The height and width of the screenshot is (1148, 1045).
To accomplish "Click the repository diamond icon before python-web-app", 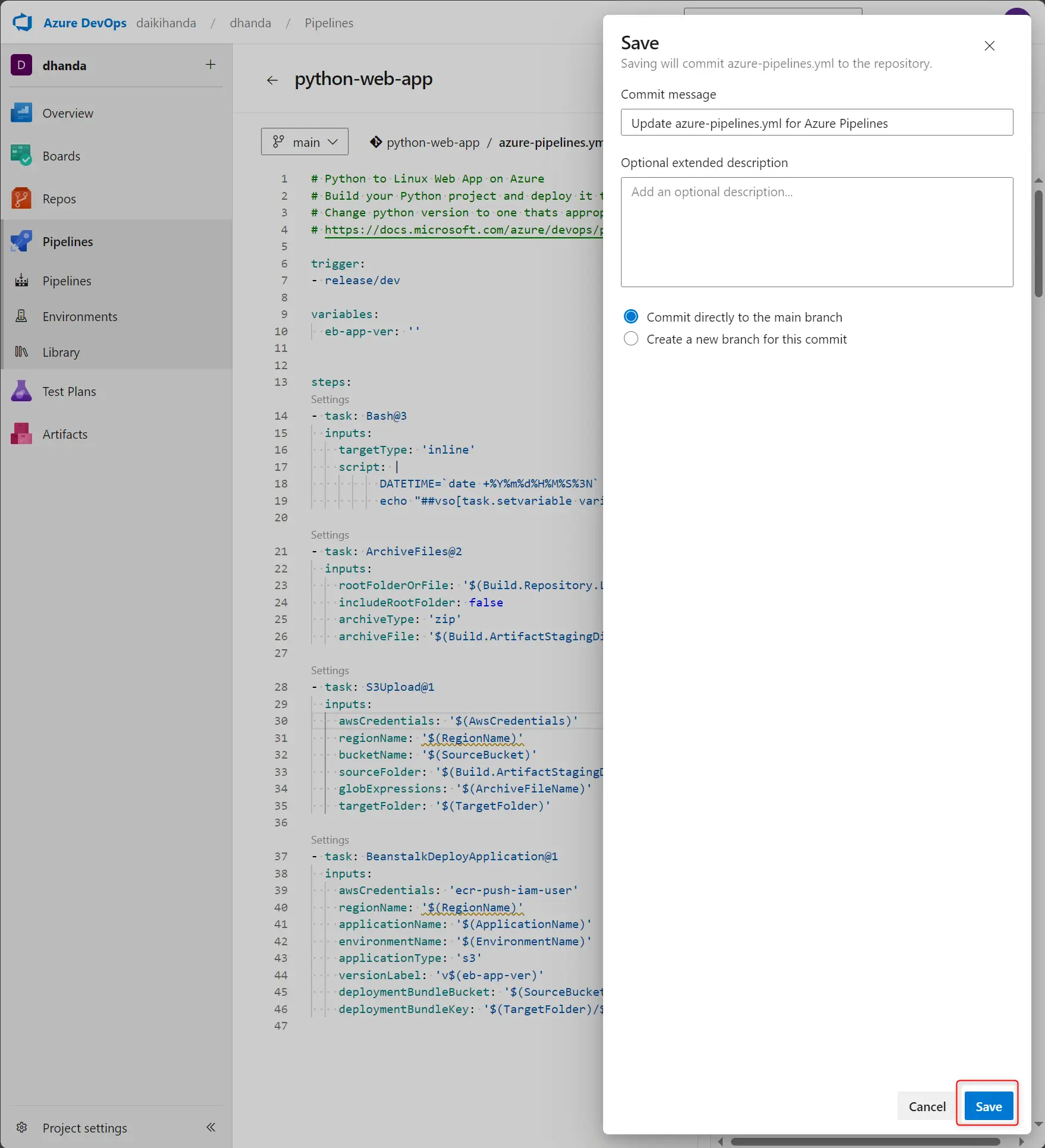I will point(376,142).
